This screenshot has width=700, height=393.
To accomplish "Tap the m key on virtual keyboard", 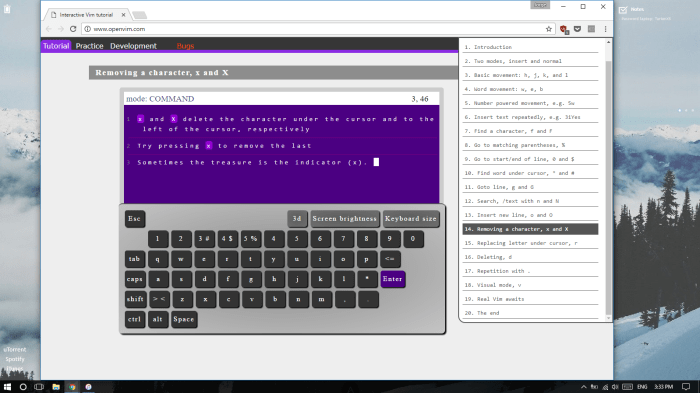I will click(321, 299).
